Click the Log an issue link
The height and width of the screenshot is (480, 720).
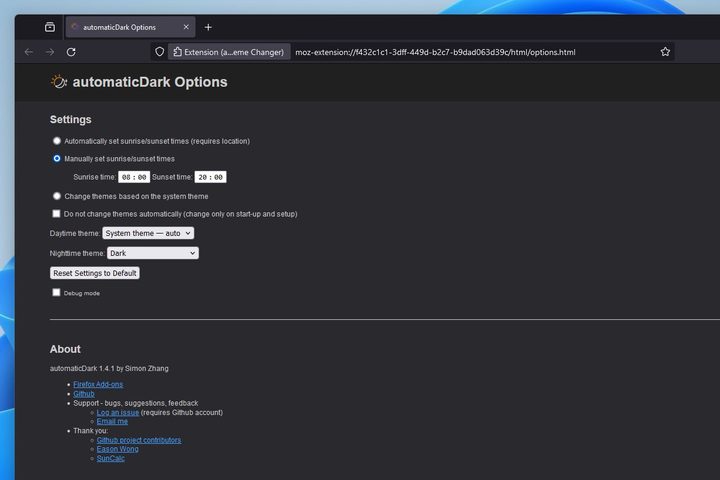(x=118, y=412)
